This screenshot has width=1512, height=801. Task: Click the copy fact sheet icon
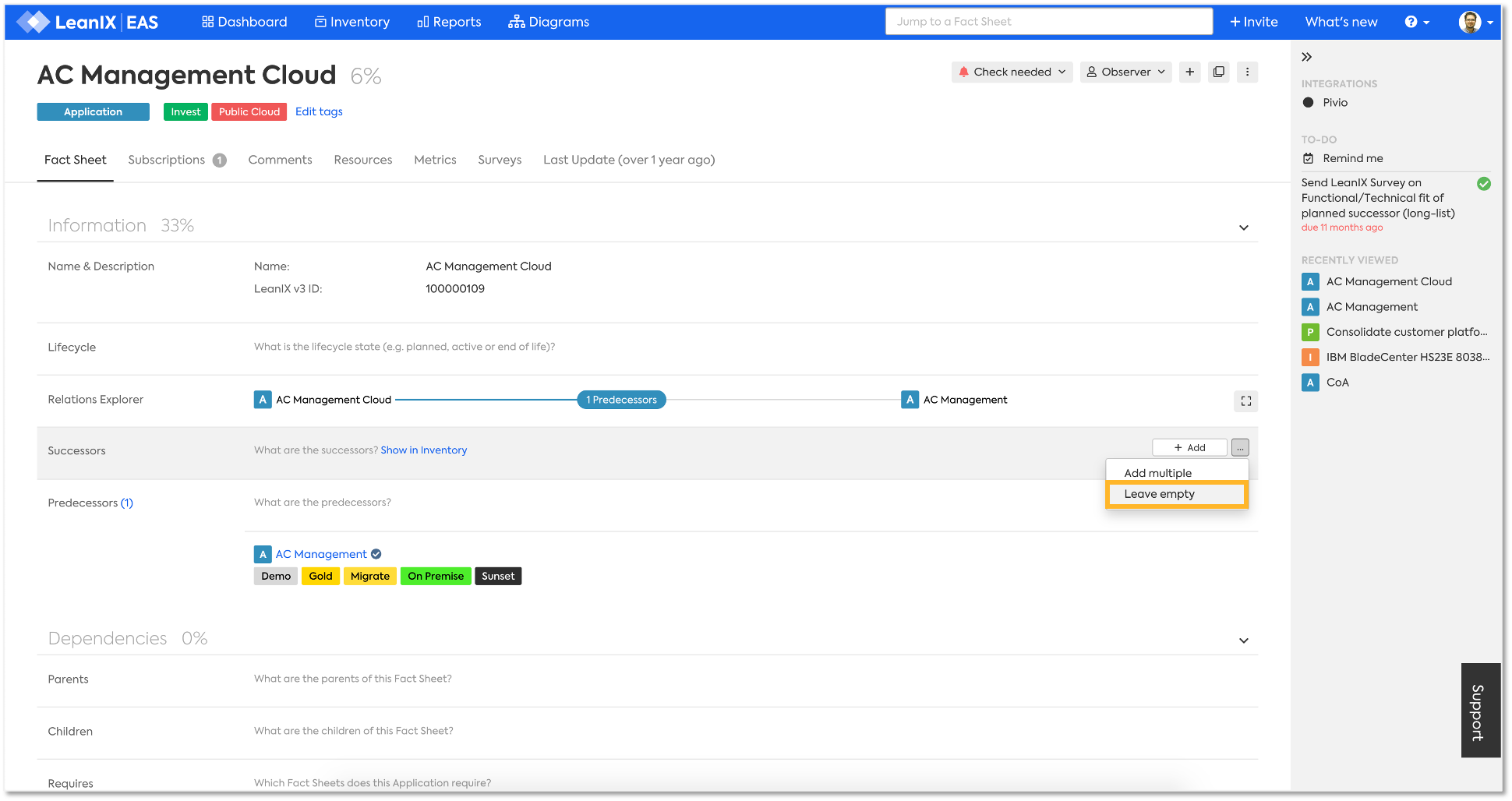[1218, 72]
